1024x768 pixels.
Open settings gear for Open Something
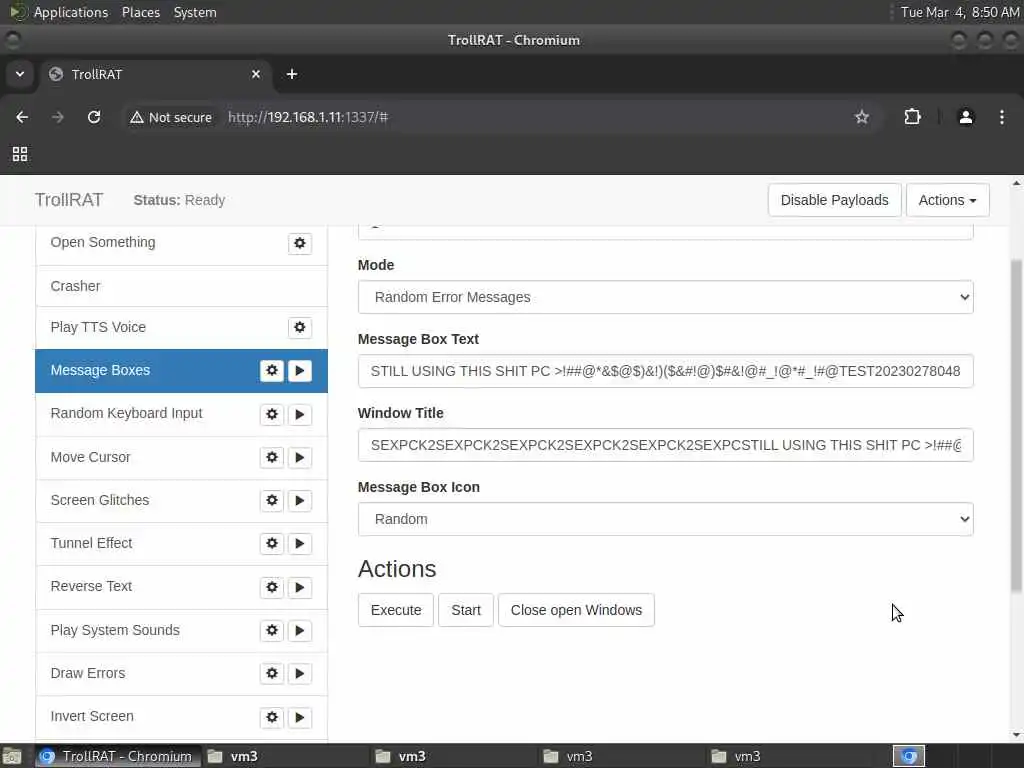(300, 243)
